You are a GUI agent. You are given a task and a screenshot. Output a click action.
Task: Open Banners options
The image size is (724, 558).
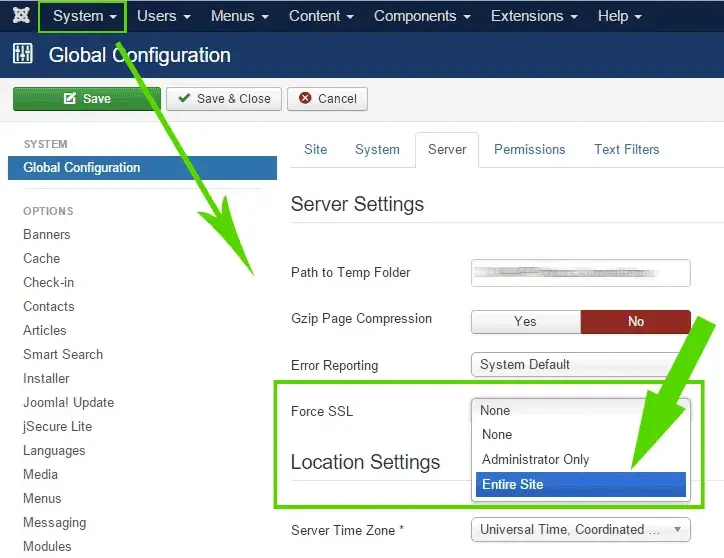coord(47,235)
